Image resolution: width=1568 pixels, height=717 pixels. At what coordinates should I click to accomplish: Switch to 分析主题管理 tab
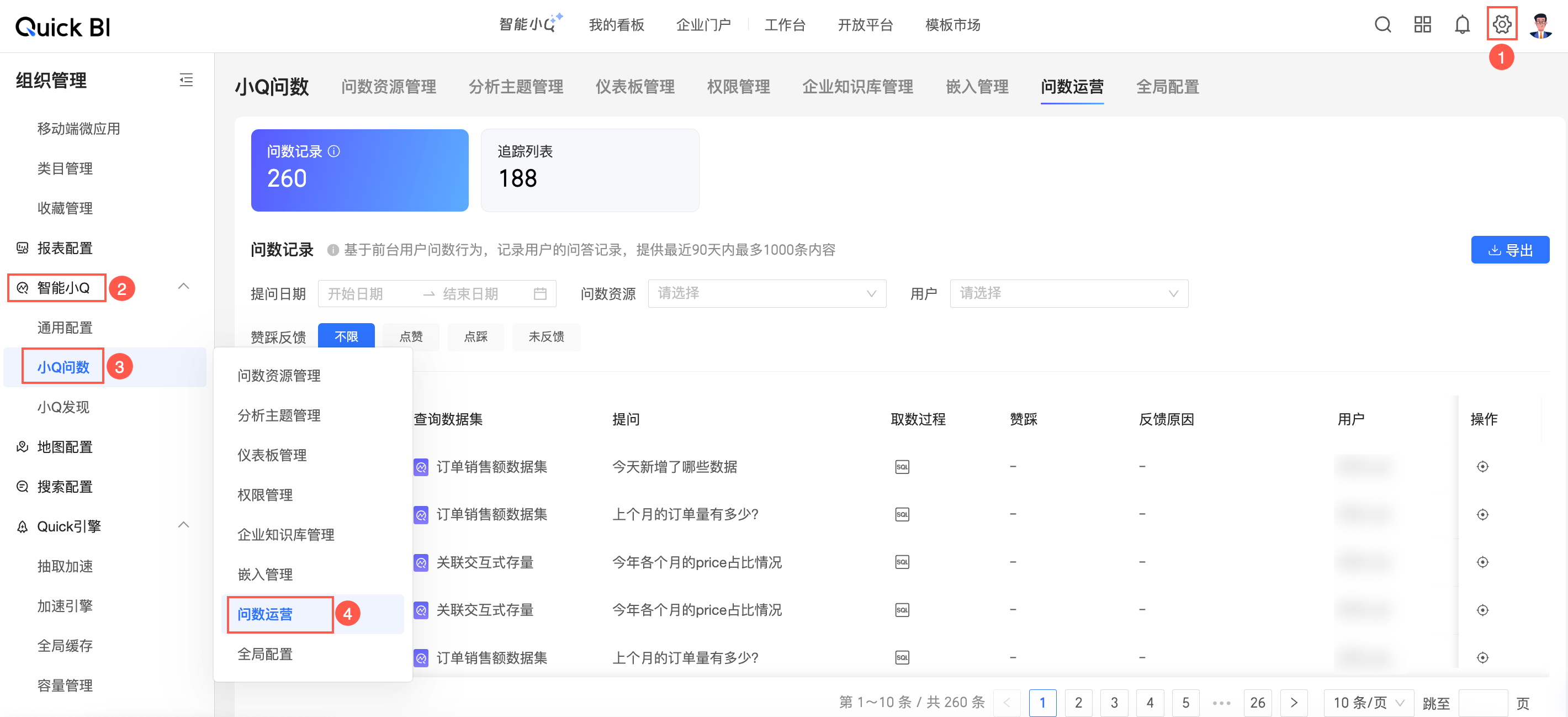(x=516, y=87)
